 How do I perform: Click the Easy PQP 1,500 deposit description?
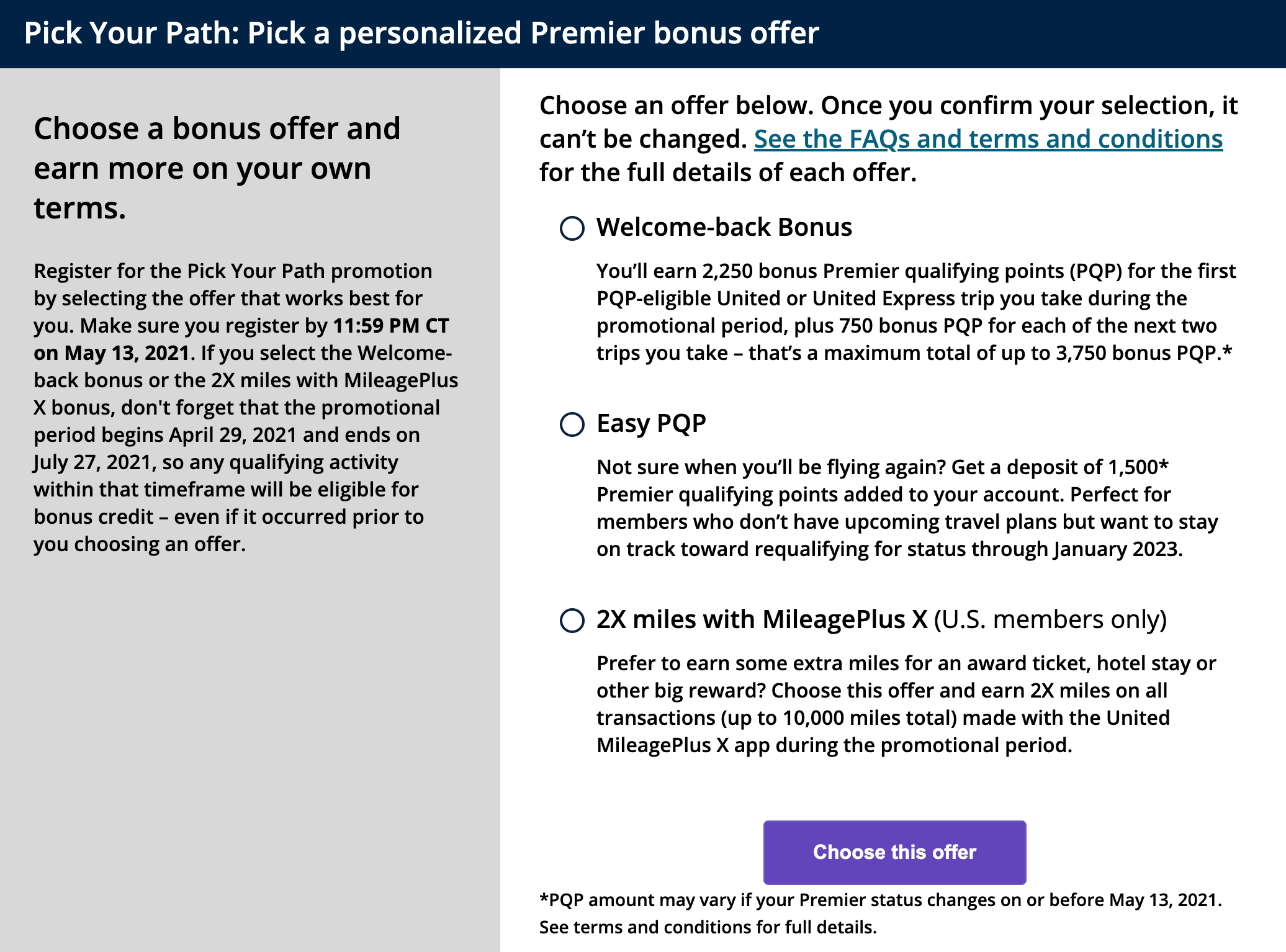(906, 508)
